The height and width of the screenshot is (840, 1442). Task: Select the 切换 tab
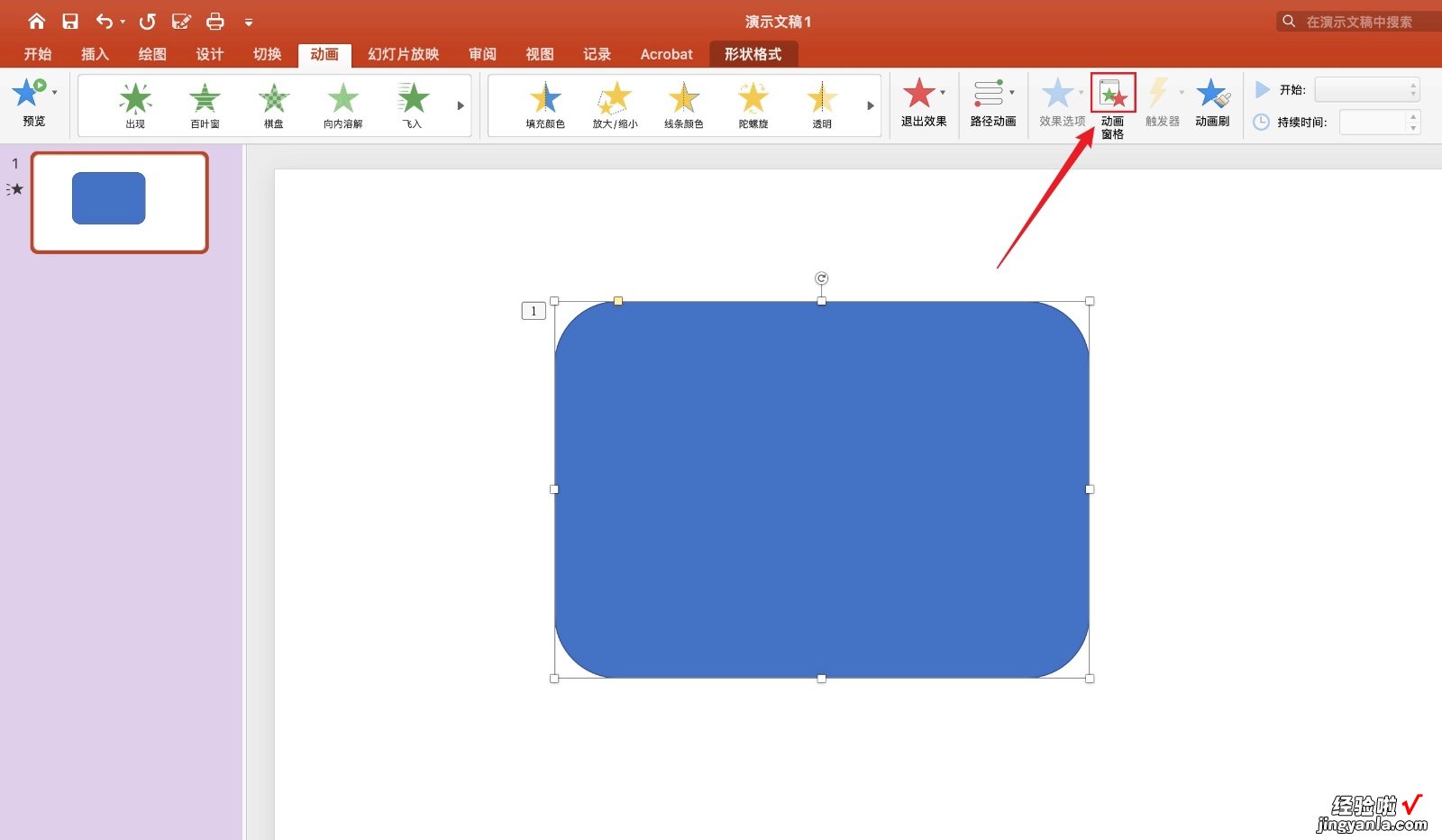coord(268,54)
